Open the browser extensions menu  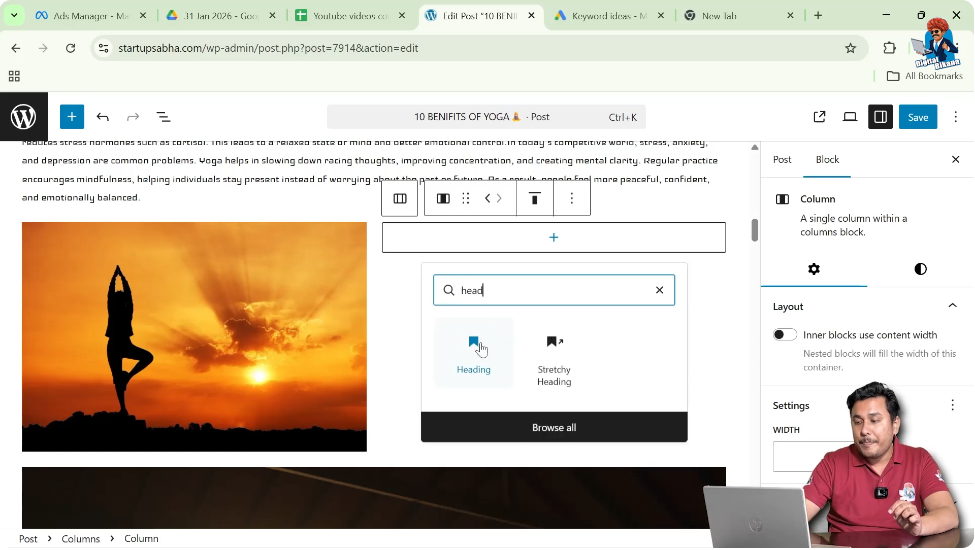(889, 48)
